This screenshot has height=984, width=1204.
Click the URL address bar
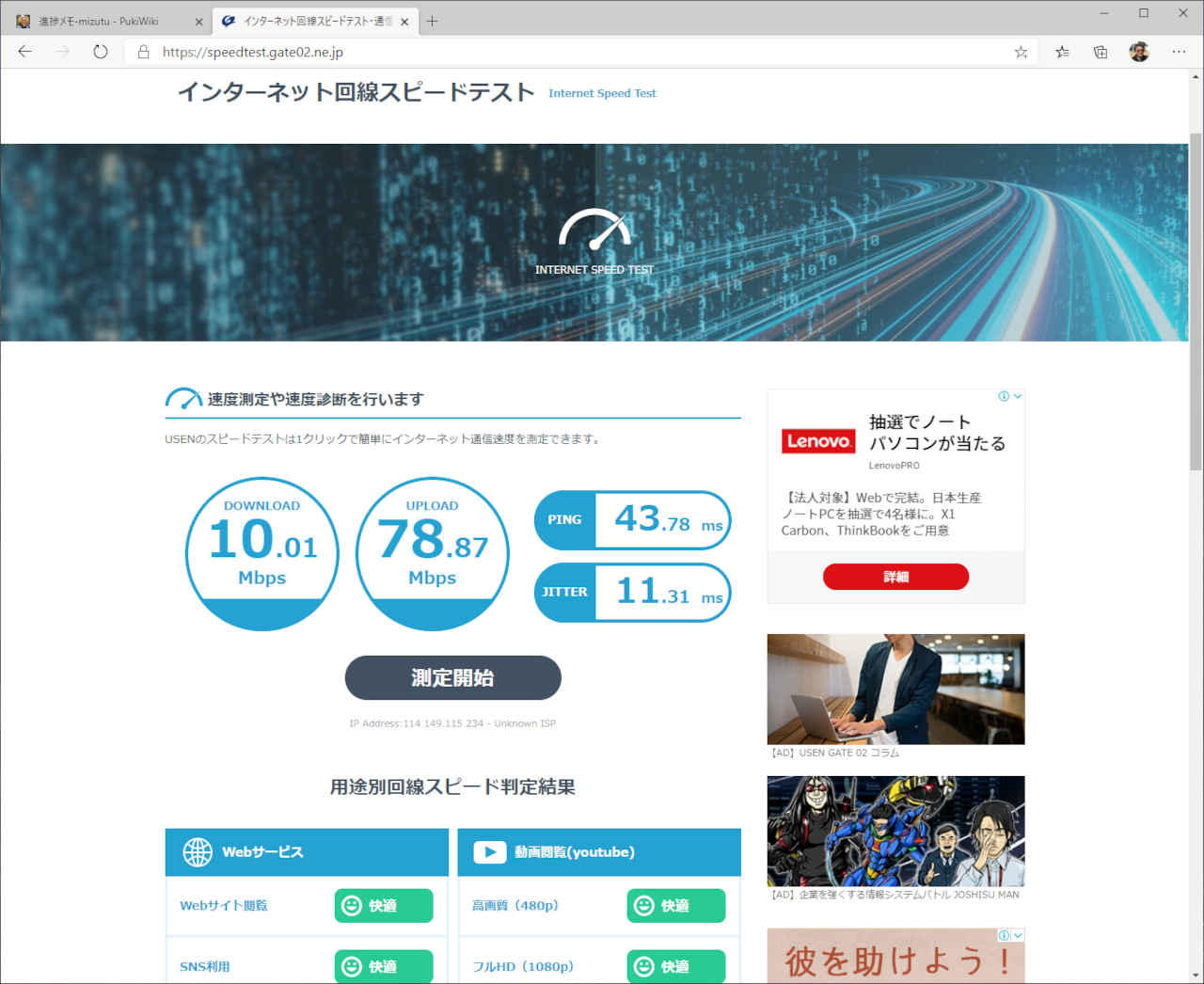[x=564, y=52]
